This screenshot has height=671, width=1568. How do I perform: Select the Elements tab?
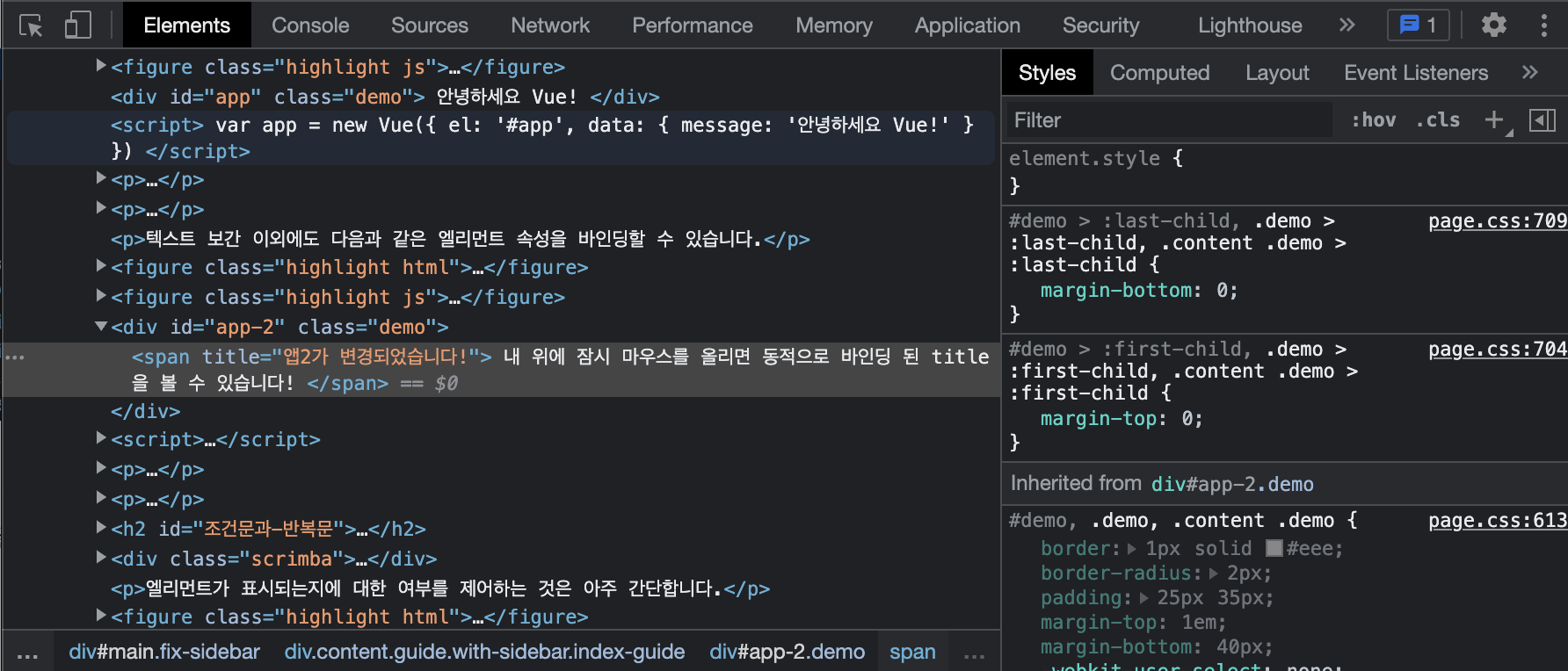coord(187,25)
